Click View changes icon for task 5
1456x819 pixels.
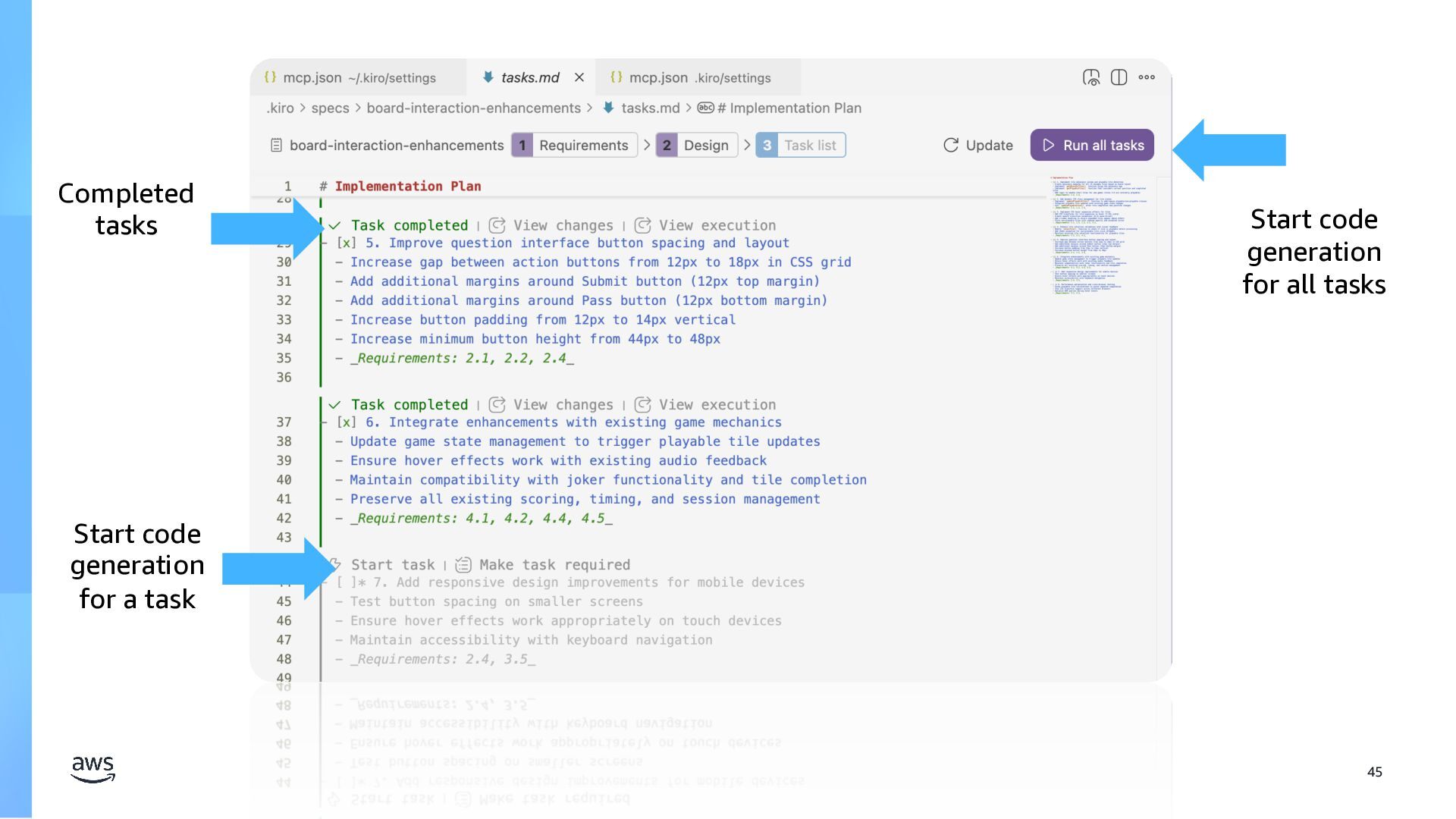(497, 225)
